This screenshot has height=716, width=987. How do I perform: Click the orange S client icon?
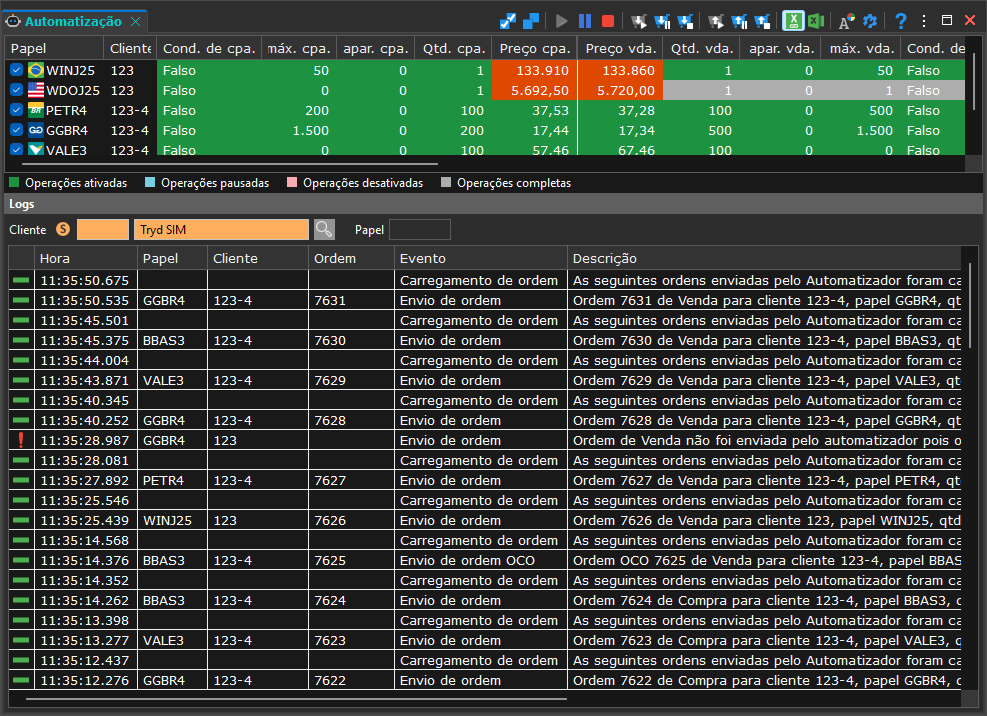(x=63, y=229)
